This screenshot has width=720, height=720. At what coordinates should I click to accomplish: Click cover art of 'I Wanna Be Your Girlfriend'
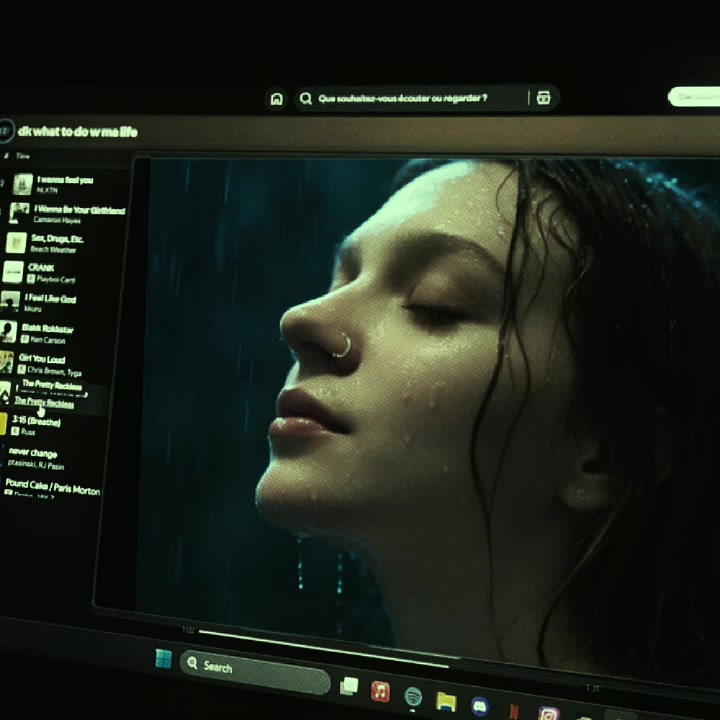pyautogui.click(x=19, y=213)
